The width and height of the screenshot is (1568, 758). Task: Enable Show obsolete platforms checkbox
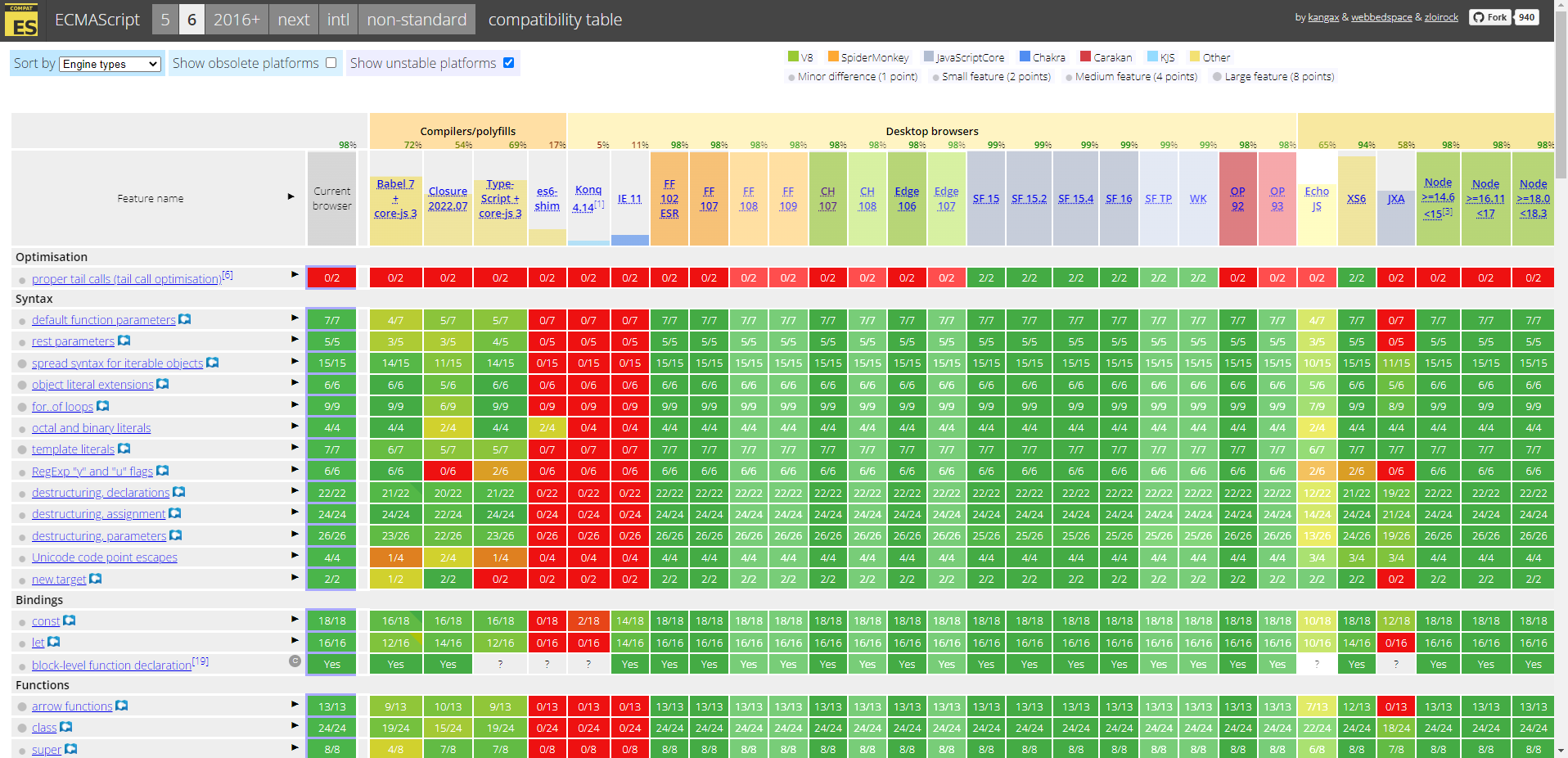331,63
